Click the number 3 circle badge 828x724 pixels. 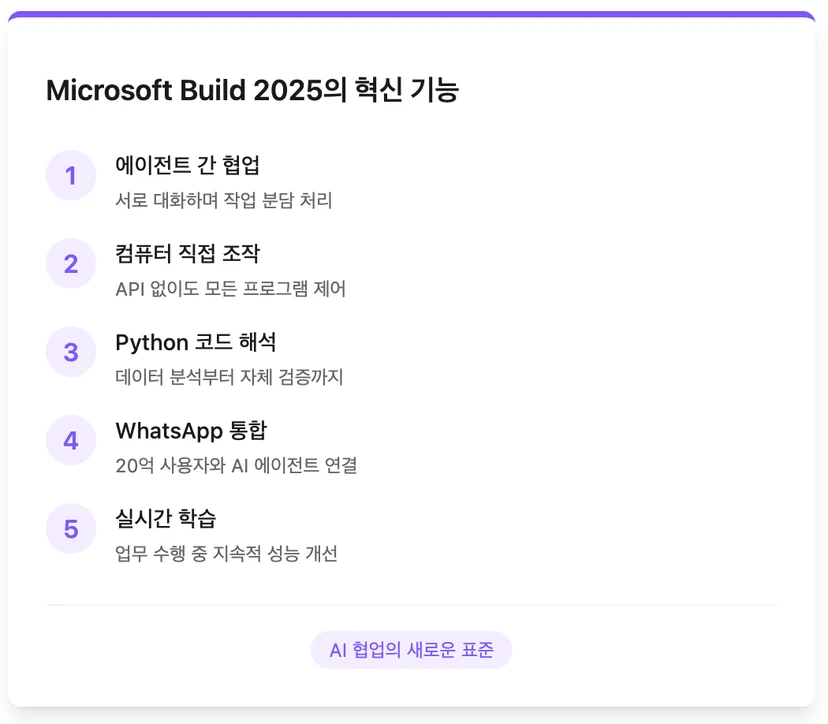(71, 352)
